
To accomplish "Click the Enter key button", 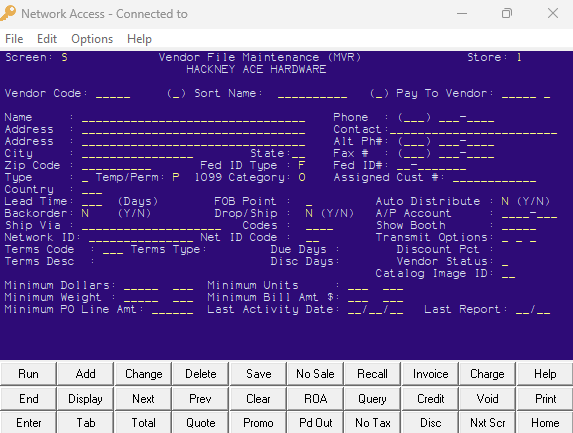I will (x=29, y=423).
